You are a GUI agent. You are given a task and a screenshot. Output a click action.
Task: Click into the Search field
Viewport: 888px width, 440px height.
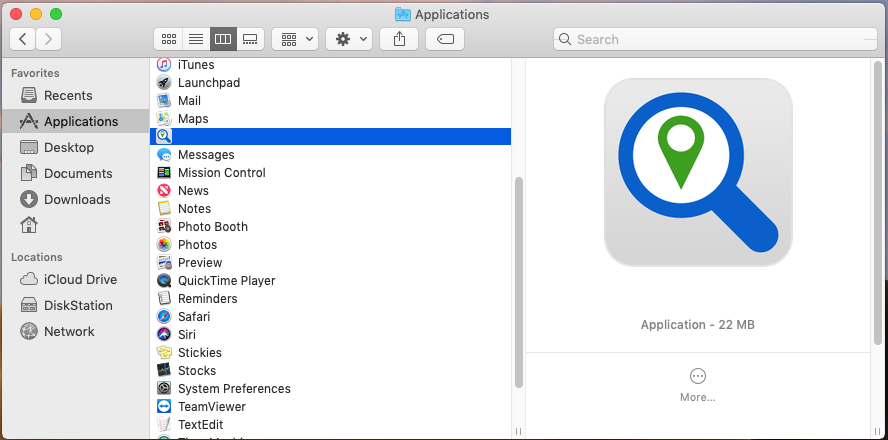point(715,39)
